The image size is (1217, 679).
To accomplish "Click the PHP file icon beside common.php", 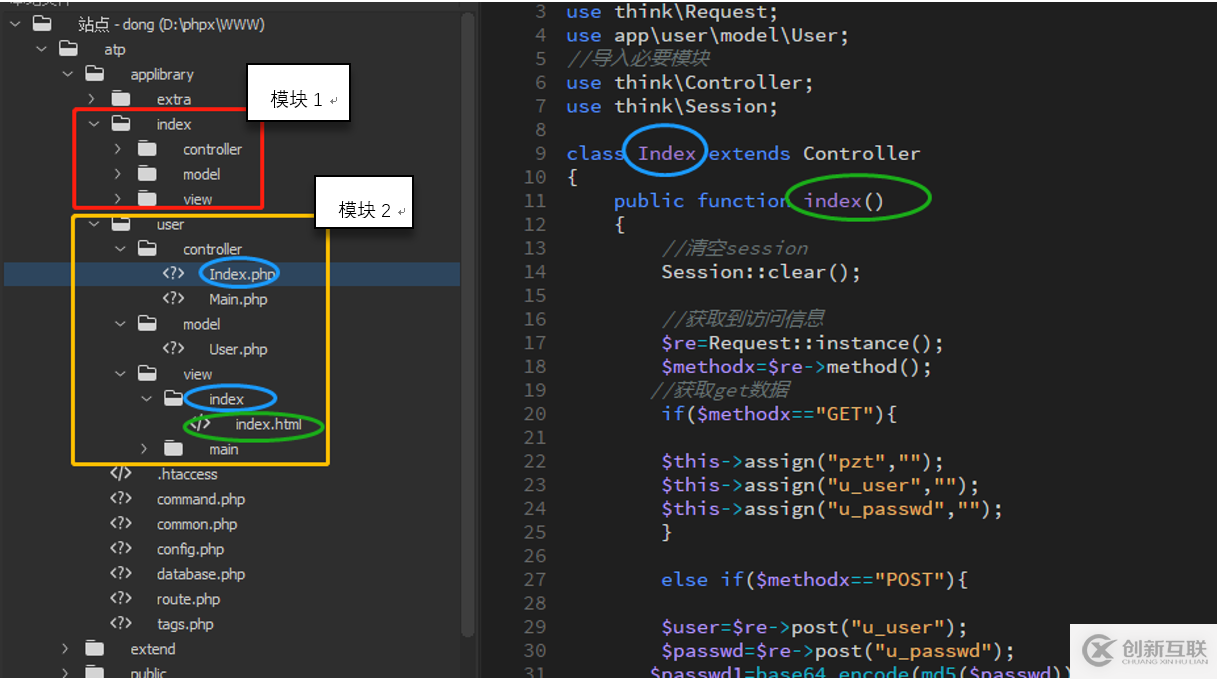I will click(x=121, y=524).
